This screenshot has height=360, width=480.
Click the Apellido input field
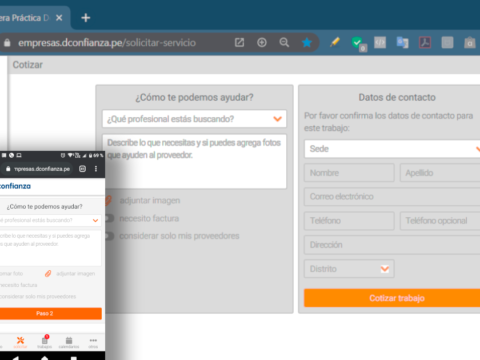tap(440, 173)
